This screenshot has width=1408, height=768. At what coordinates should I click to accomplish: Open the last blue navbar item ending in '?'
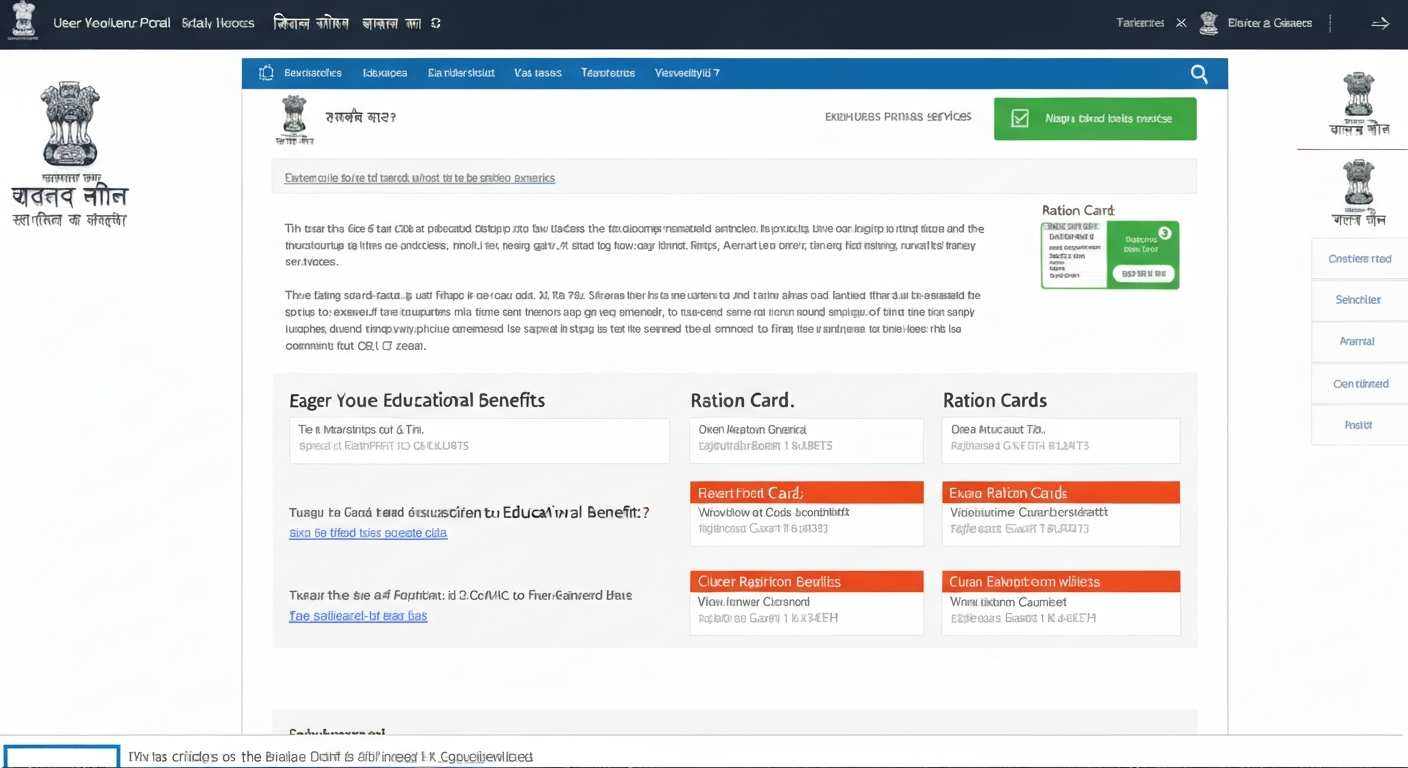(x=687, y=73)
